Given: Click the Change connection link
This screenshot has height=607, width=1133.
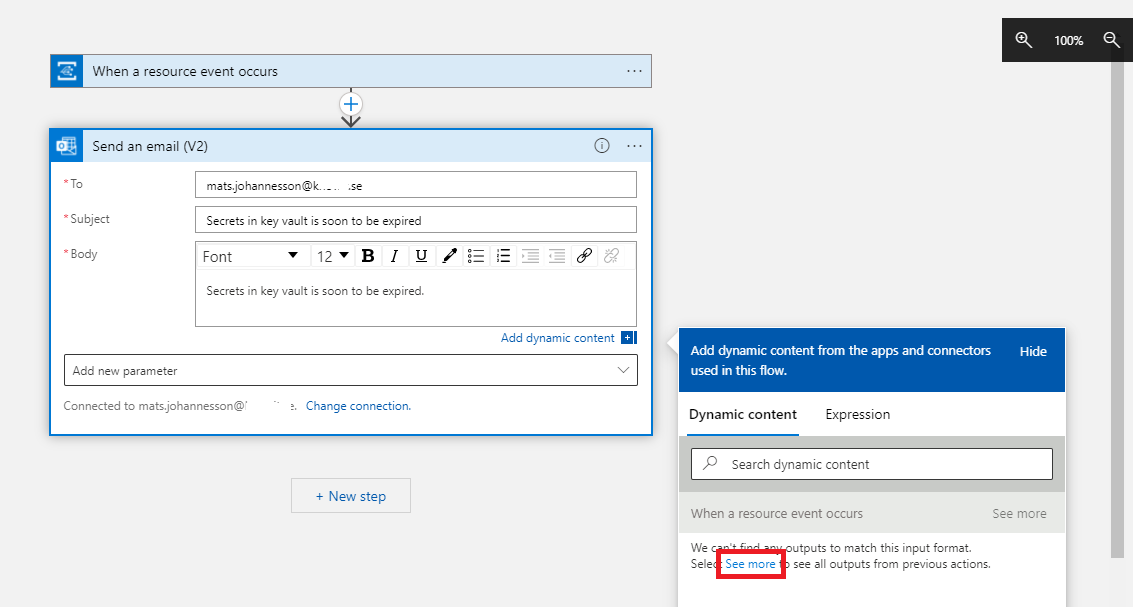Looking at the screenshot, I should tap(357, 406).
